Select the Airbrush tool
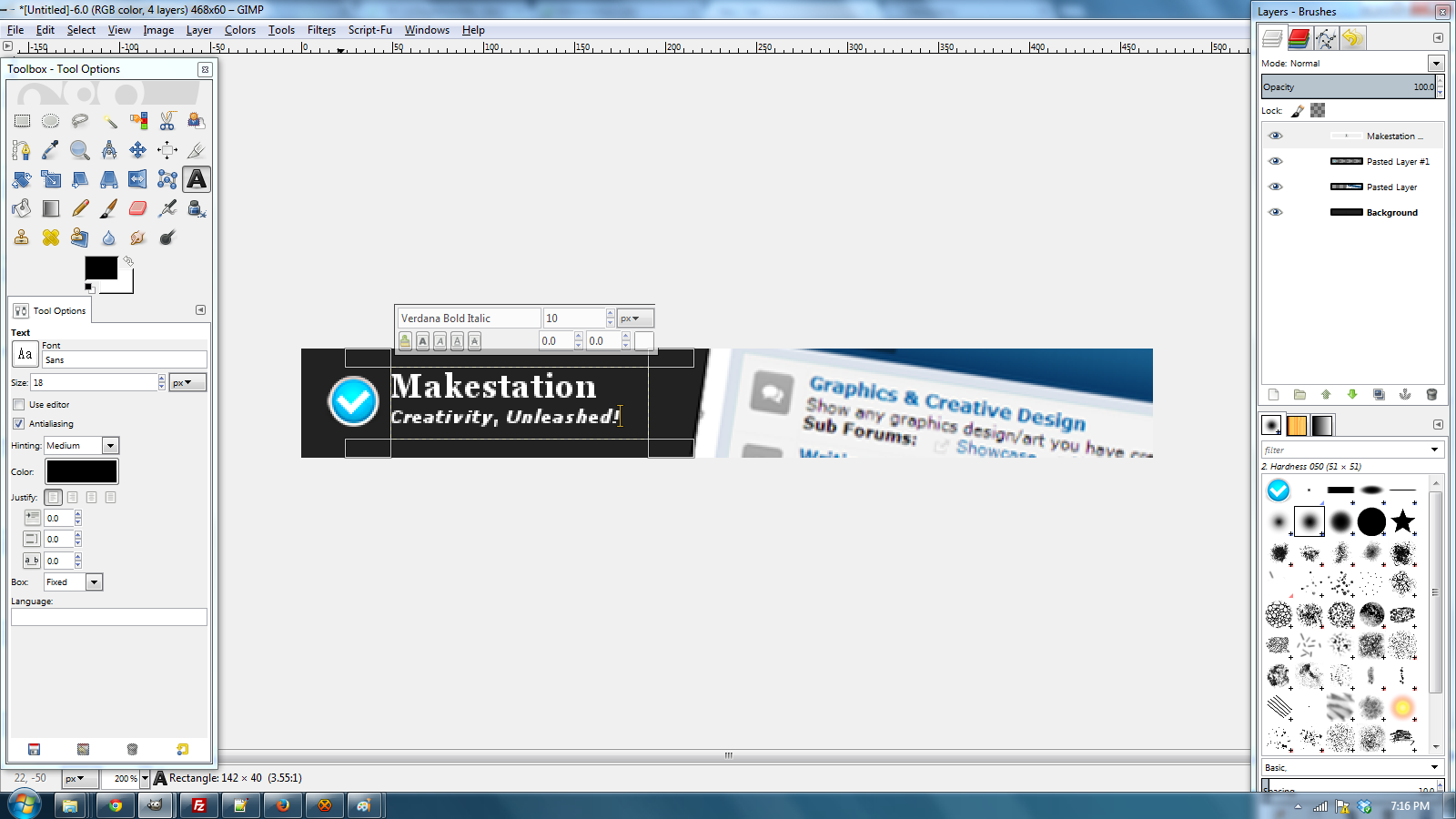 pyautogui.click(x=167, y=208)
